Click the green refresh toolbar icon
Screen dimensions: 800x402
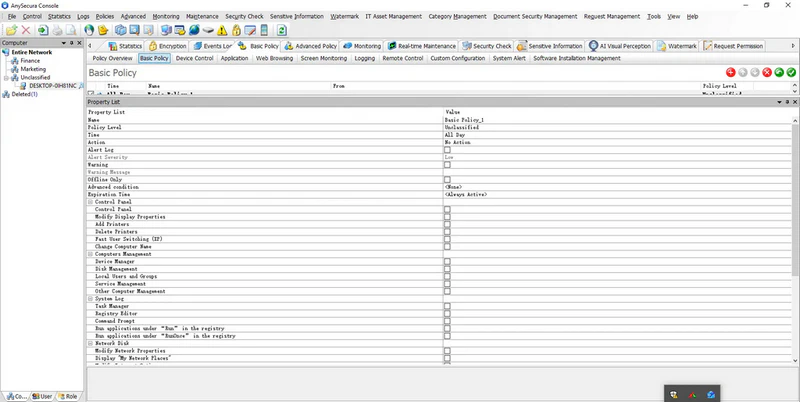click(x=281, y=30)
